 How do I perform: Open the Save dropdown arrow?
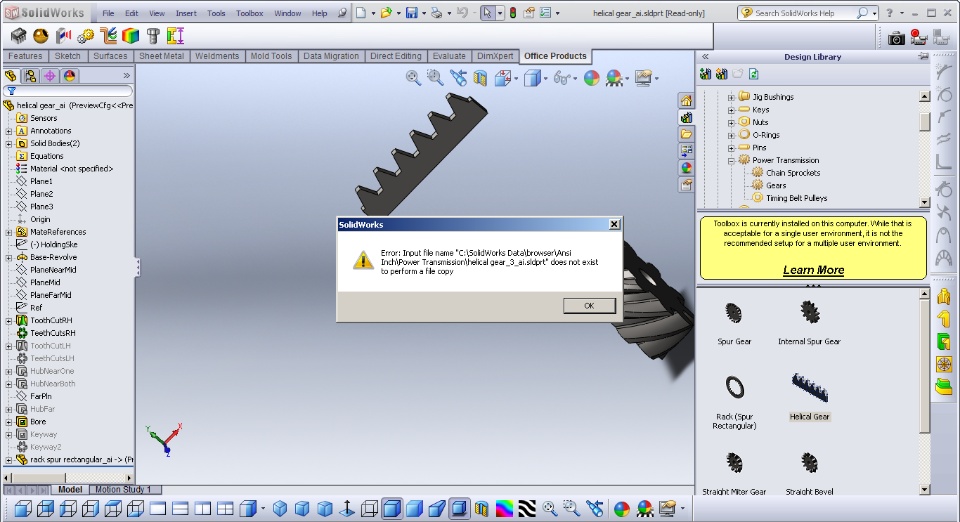pyautogui.click(x=424, y=13)
